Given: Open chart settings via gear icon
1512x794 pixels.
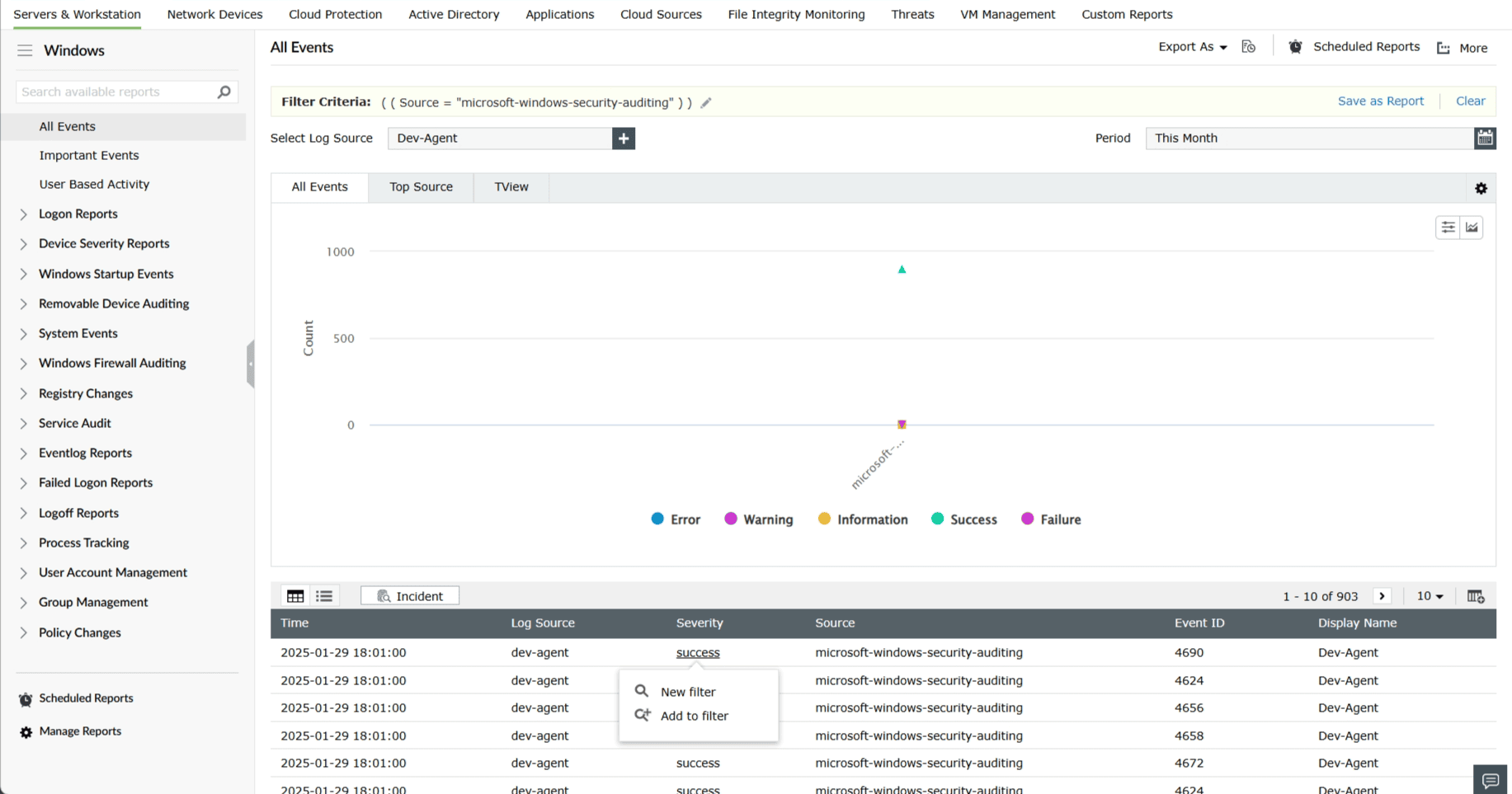Looking at the screenshot, I should (1481, 188).
